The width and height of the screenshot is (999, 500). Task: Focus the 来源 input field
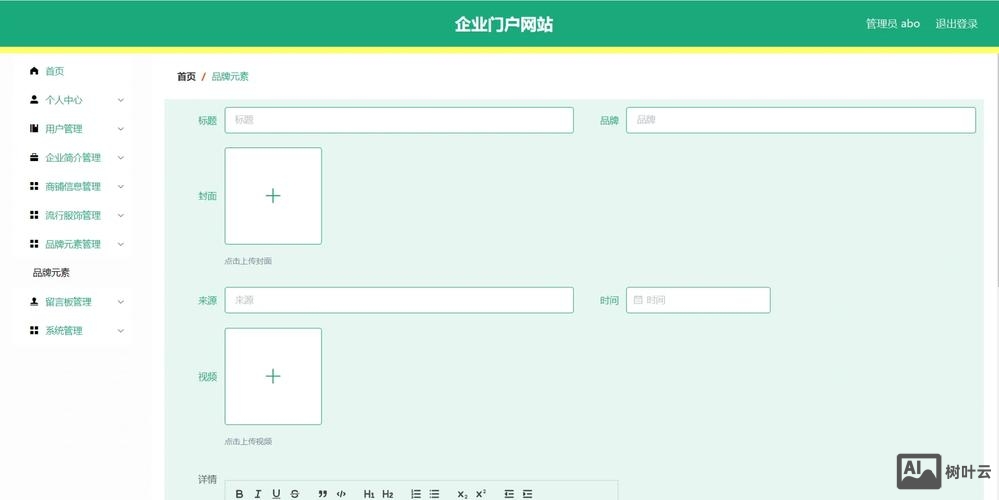pos(399,300)
